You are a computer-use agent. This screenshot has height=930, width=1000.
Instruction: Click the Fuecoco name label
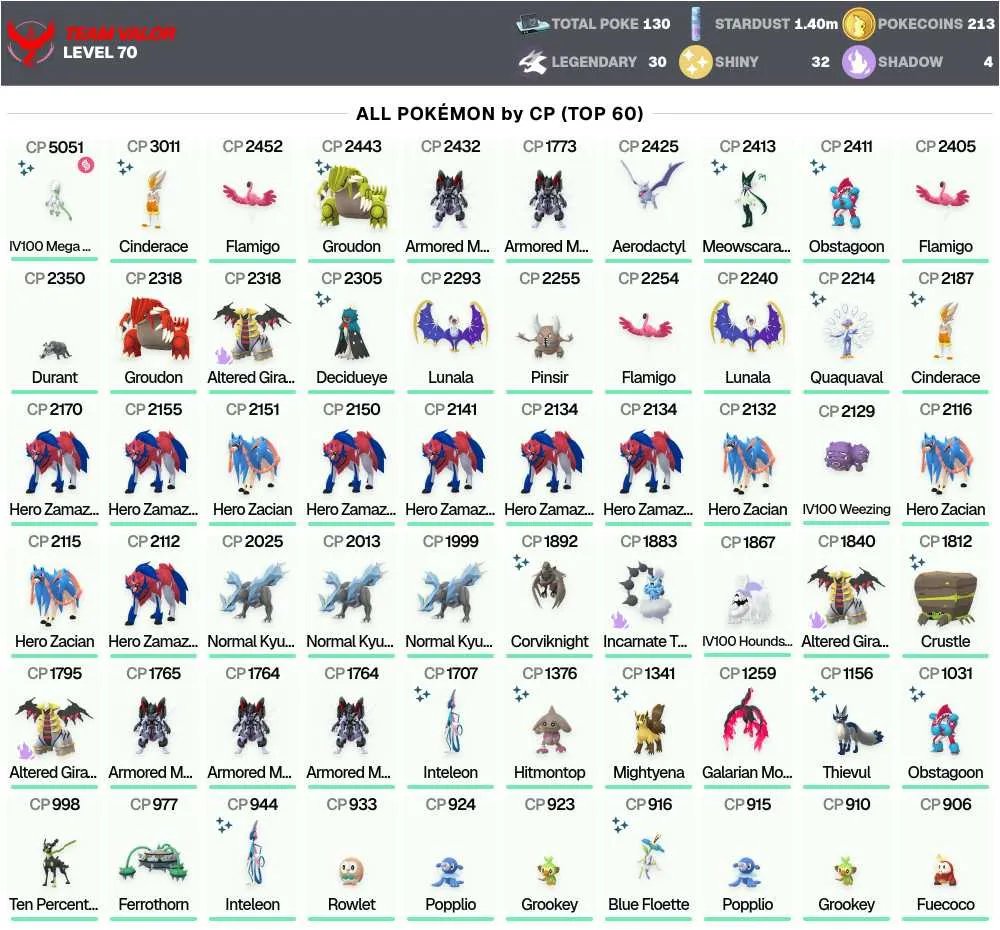click(x=945, y=904)
